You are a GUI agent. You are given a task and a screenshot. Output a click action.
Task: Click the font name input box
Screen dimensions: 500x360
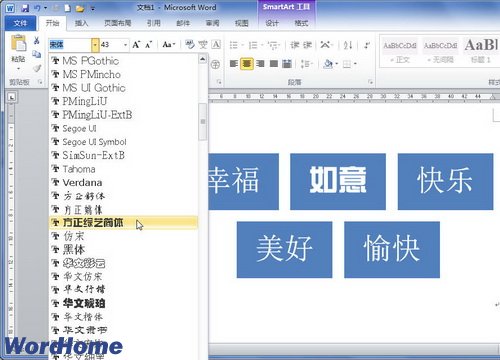click(70, 45)
